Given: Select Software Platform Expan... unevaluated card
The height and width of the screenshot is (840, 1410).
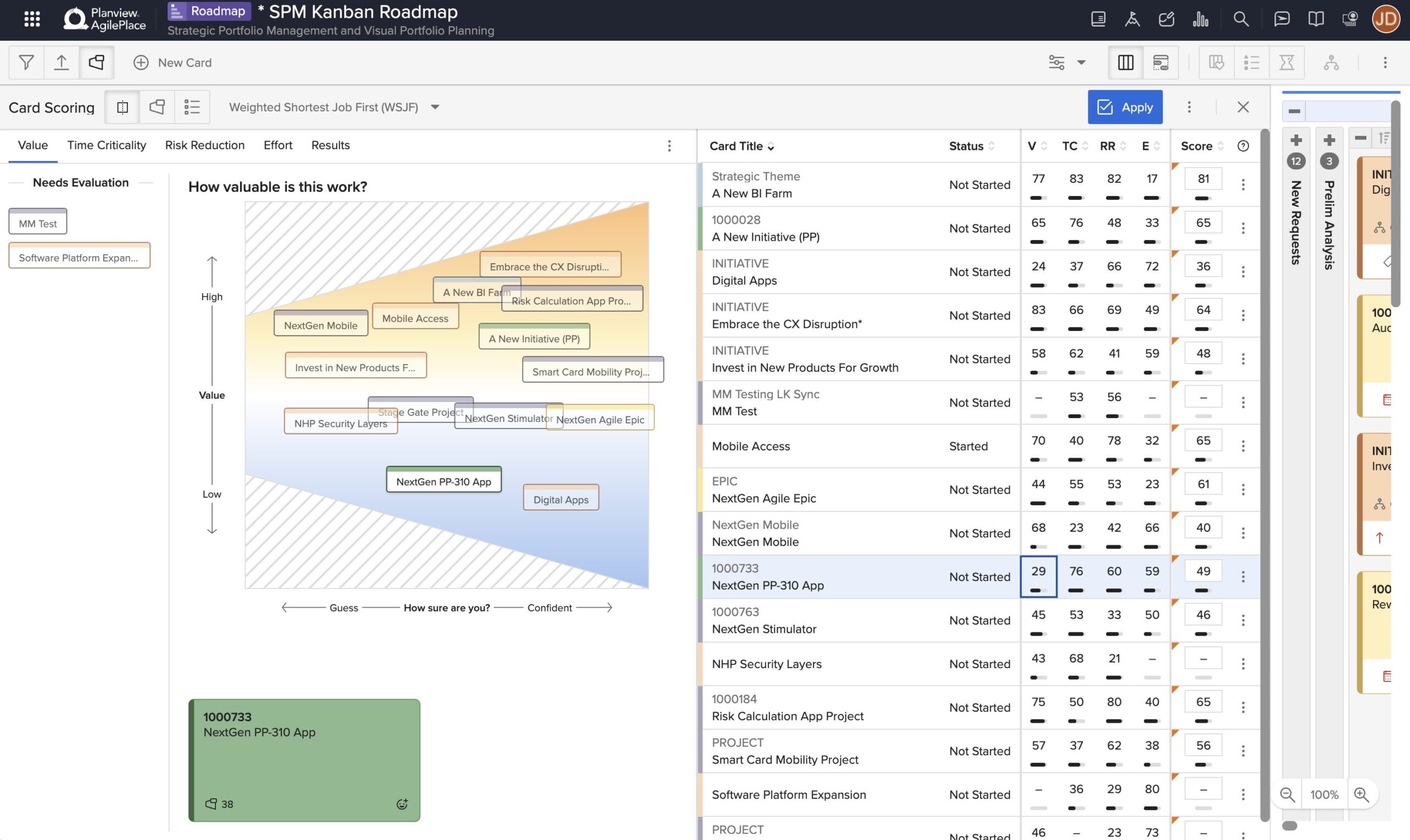Looking at the screenshot, I should 79,255.
